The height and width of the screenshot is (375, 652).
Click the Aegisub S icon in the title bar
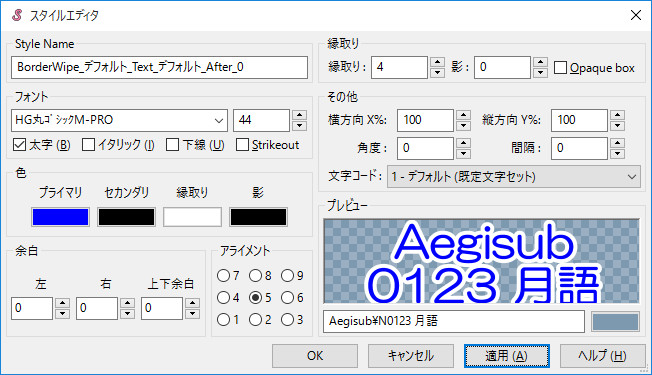[x=17, y=15]
